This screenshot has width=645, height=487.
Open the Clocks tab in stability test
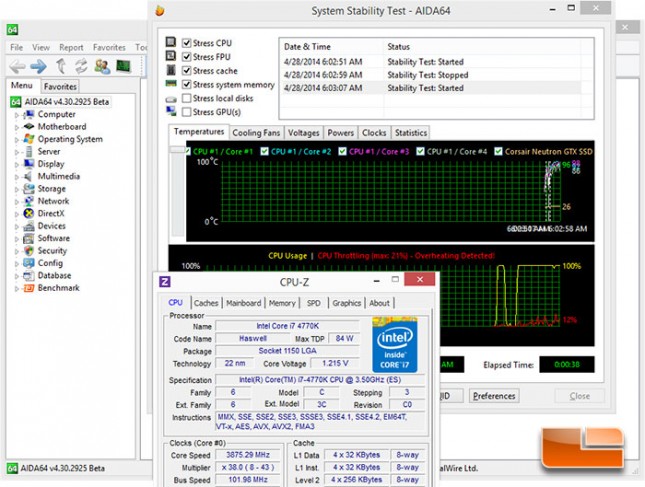374,133
